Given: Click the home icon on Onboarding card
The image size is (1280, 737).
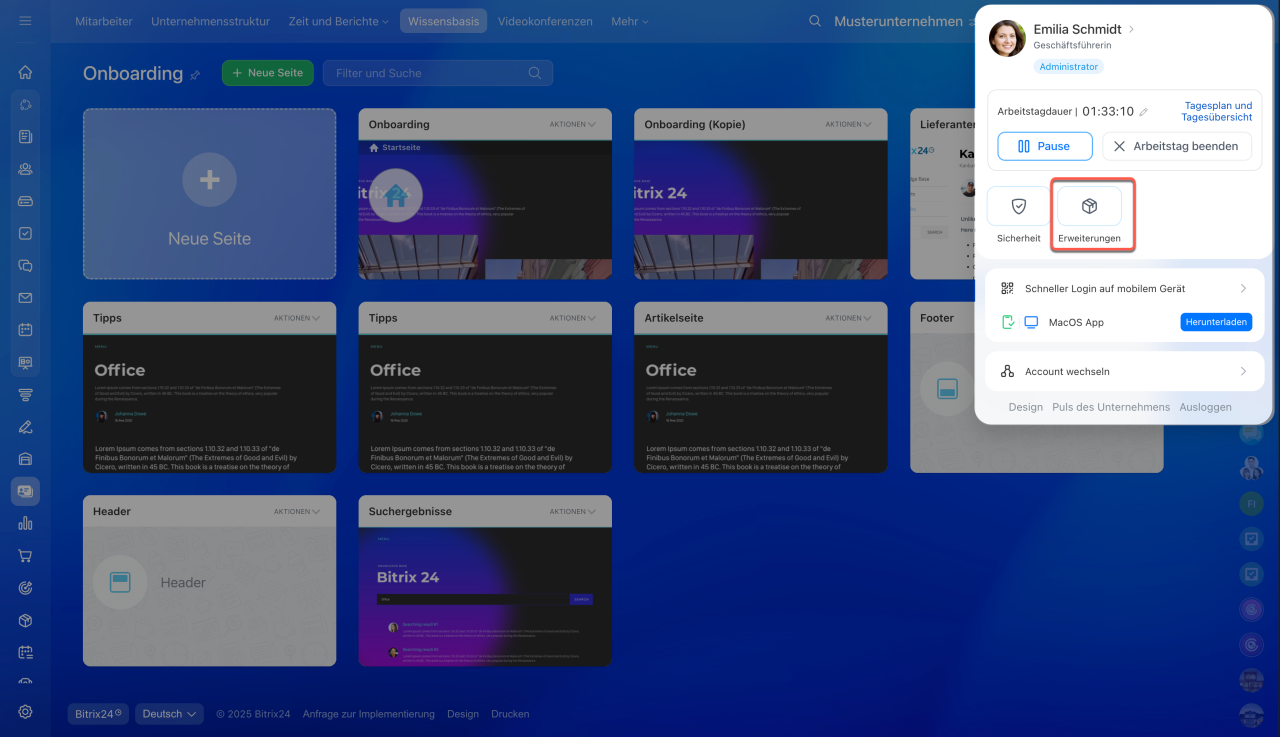Looking at the screenshot, I should [x=395, y=196].
